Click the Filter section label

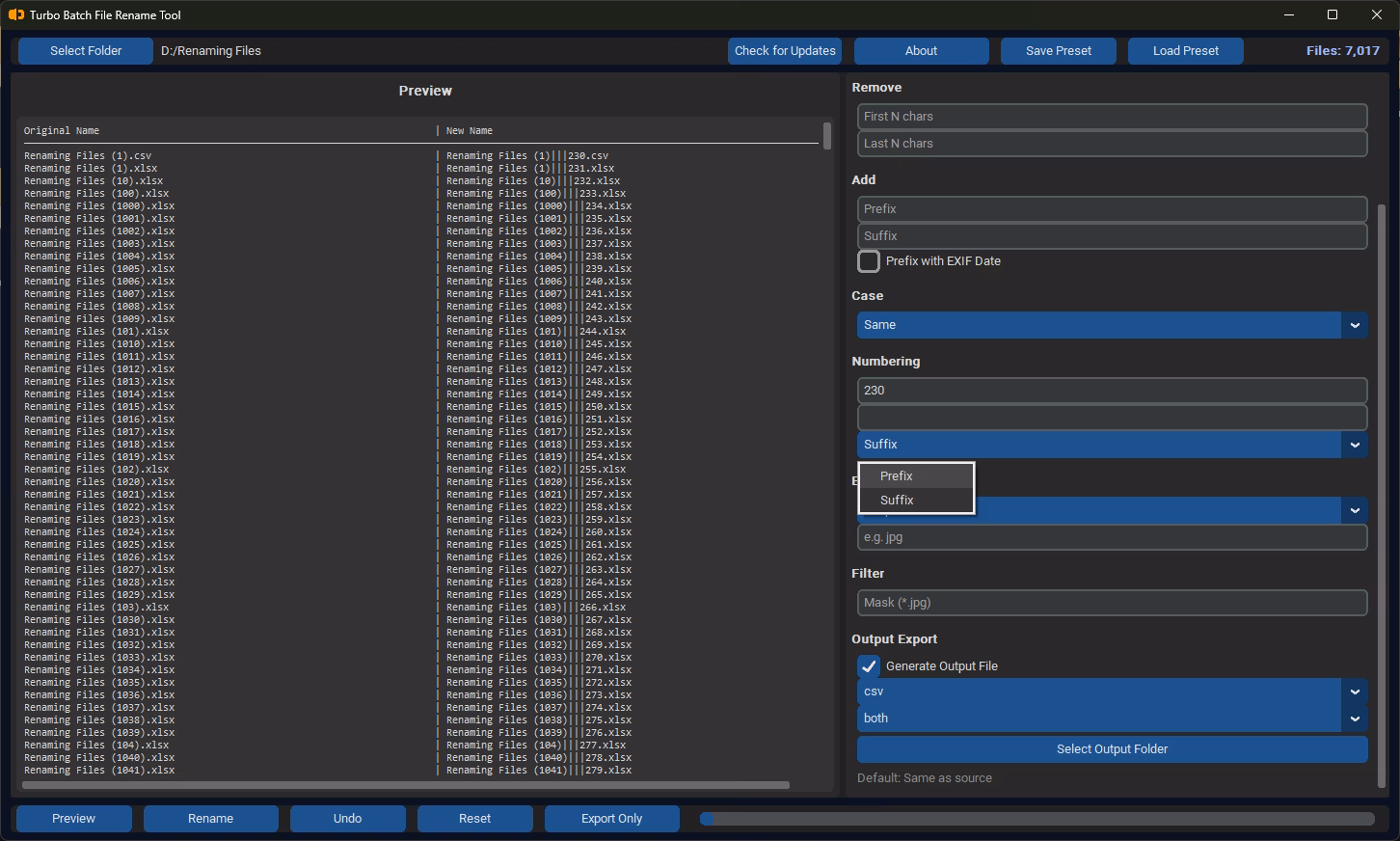(x=868, y=574)
